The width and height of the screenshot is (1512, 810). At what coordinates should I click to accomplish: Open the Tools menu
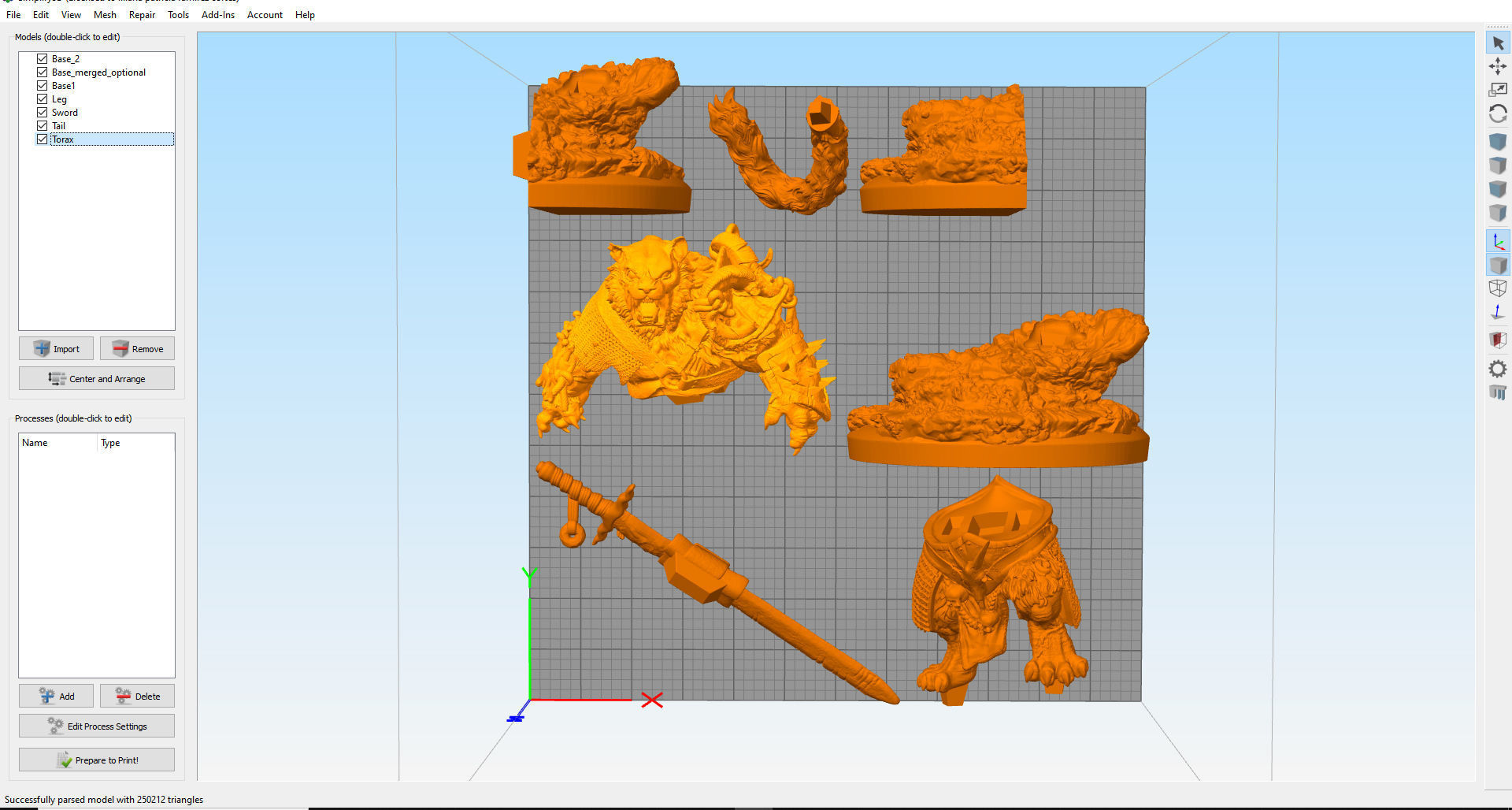[x=178, y=15]
